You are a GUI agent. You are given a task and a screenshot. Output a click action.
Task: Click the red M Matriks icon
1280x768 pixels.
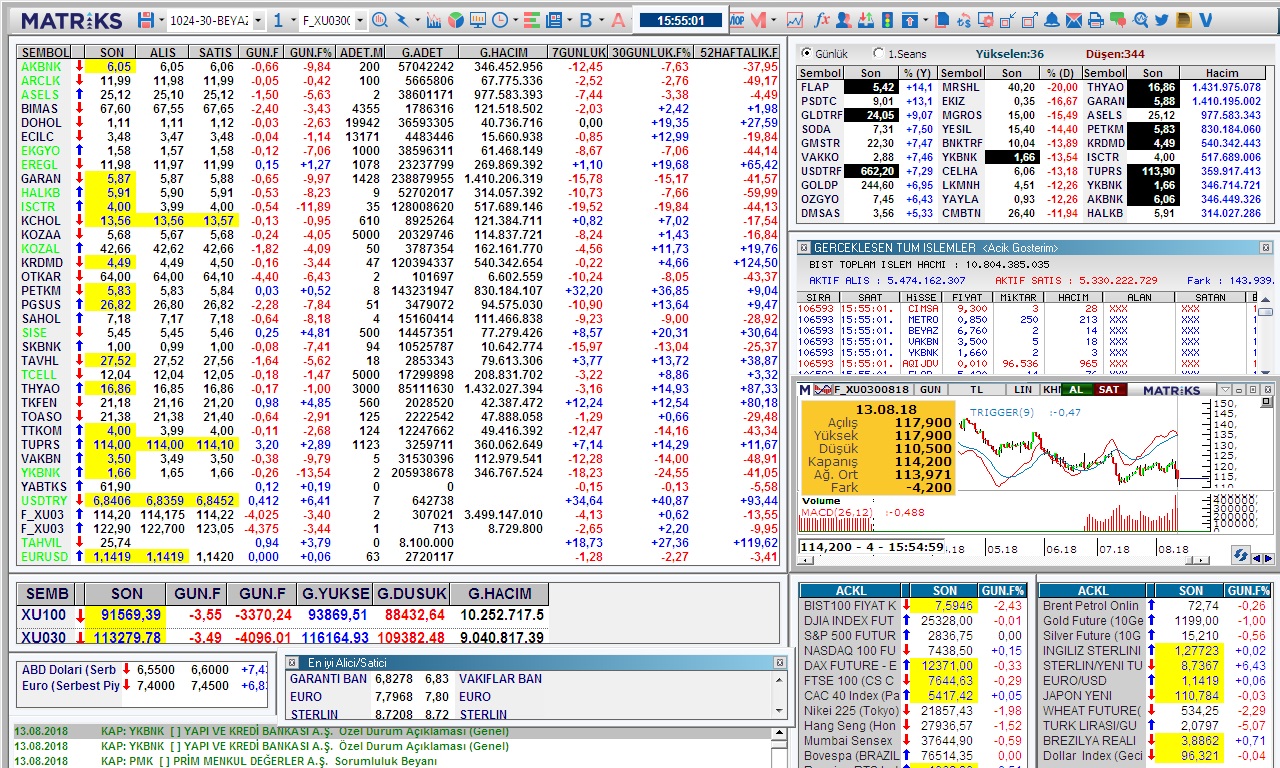(758, 20)
